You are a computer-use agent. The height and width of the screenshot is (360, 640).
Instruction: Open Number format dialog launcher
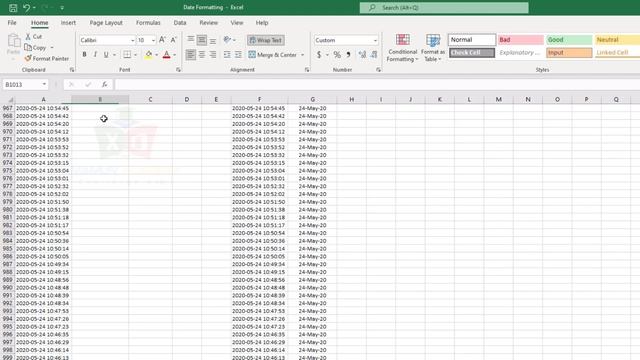378,70
